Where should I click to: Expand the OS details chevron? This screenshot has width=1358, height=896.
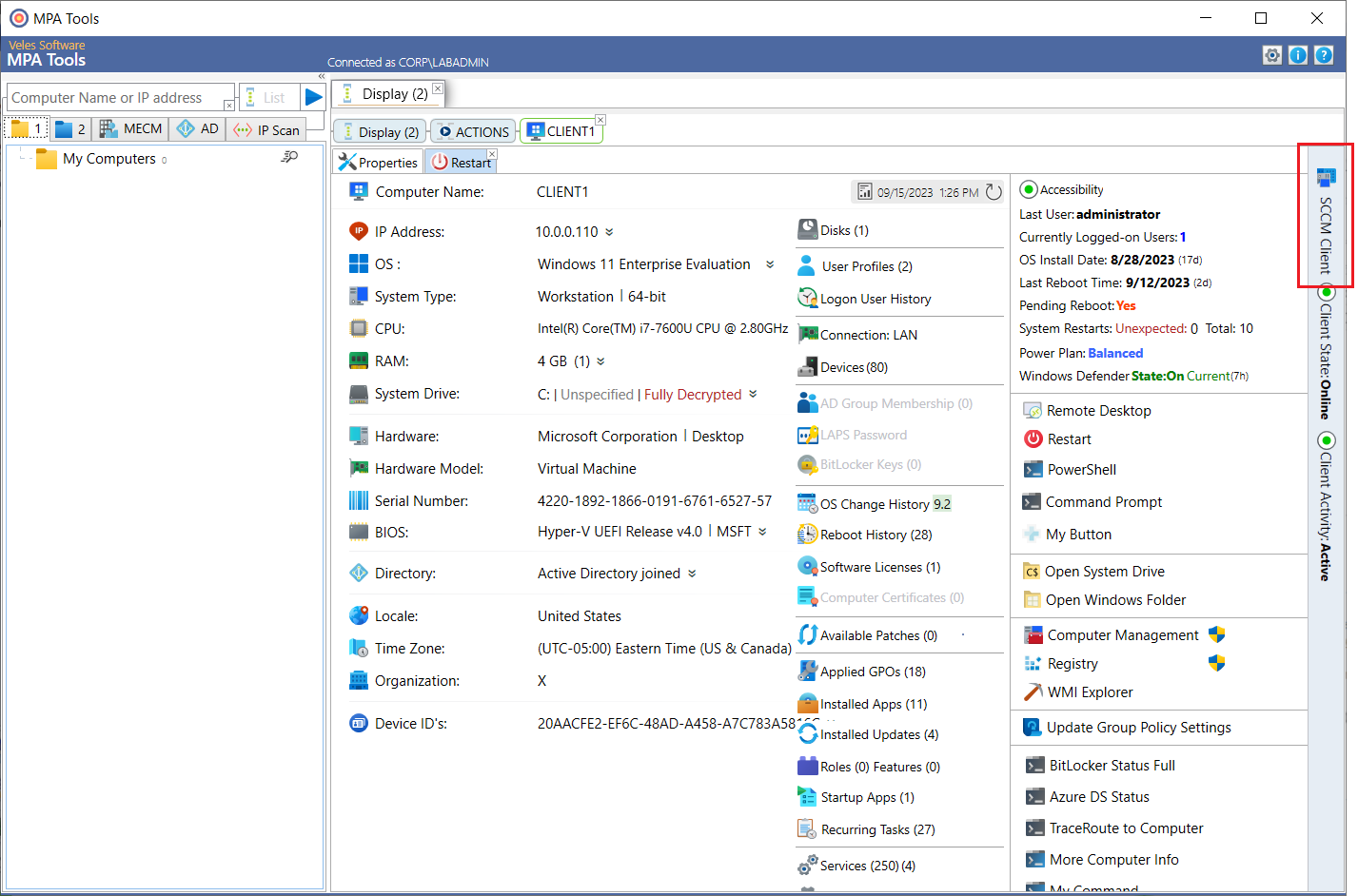coord(770,264)
